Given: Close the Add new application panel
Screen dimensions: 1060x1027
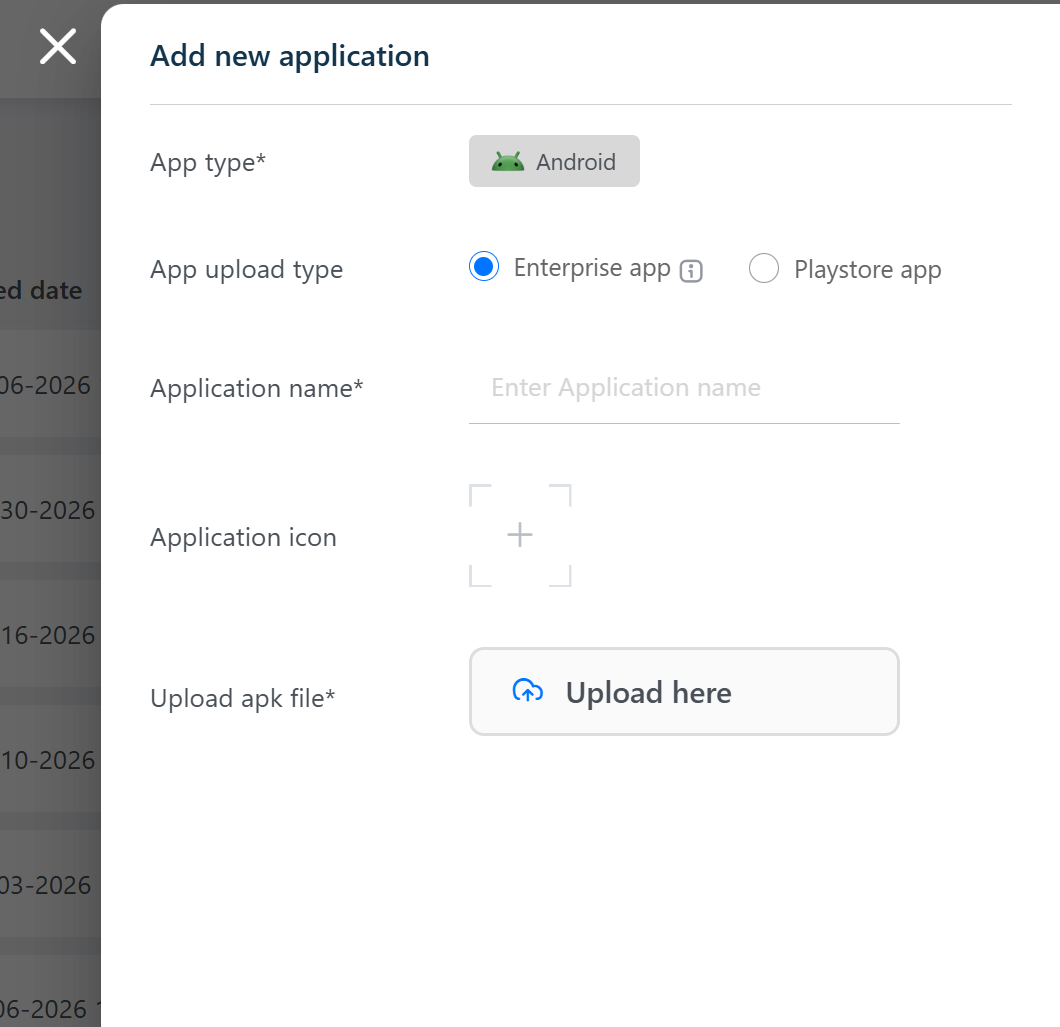Looking at the screenshot, I should 58,47.
